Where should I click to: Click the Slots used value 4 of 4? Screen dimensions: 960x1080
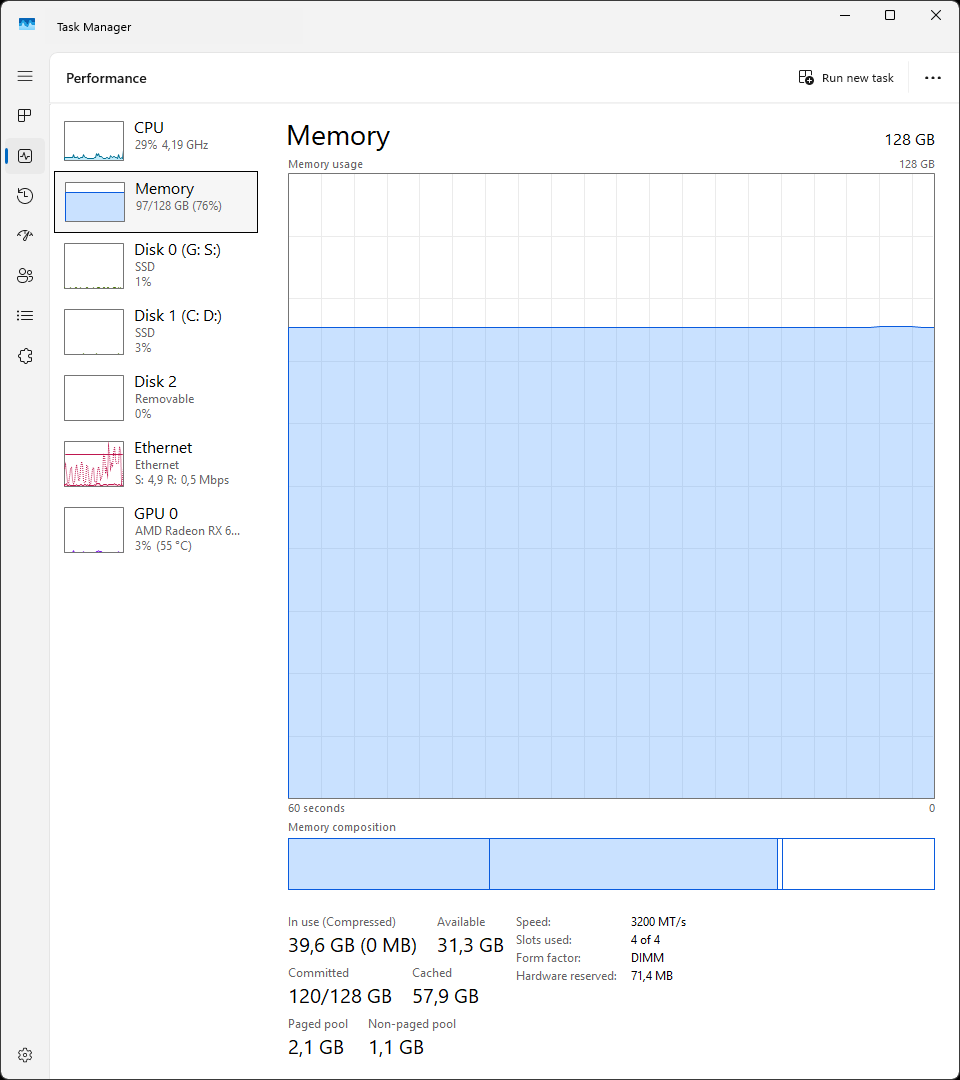click(x=645, y=939)
